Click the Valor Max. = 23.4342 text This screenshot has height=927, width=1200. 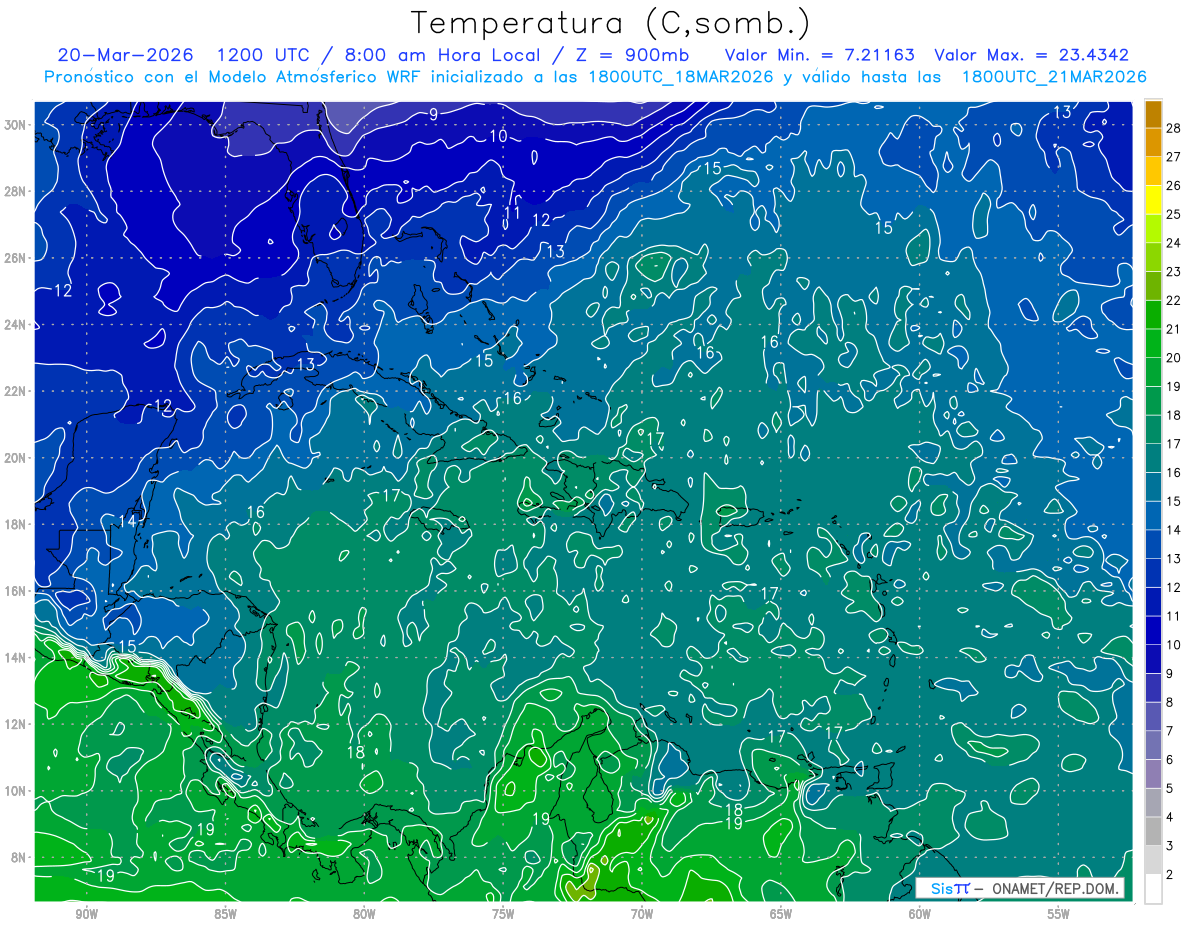pos(1032,55)
